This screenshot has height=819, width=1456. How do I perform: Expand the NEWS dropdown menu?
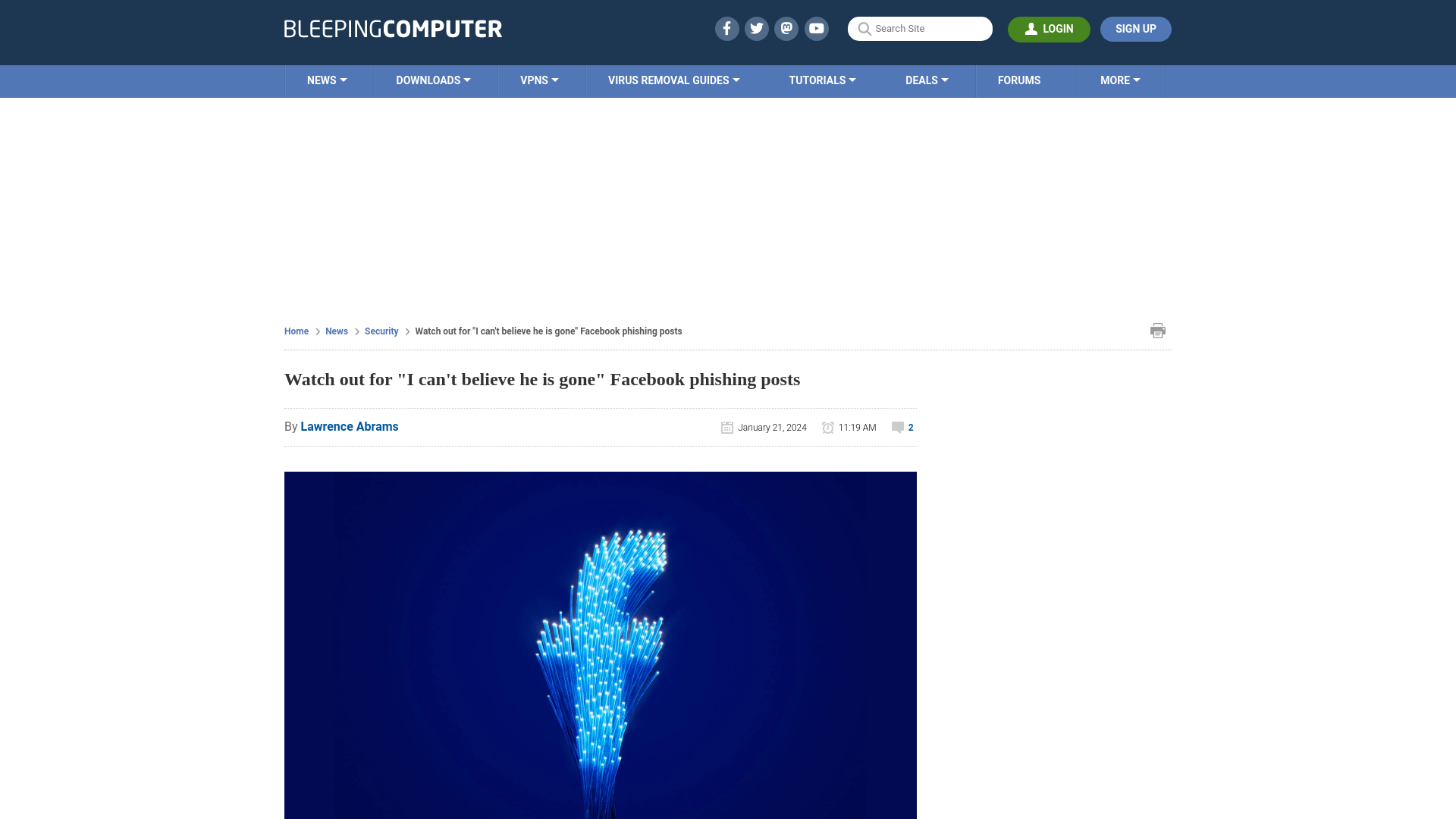tap(327, 80)
